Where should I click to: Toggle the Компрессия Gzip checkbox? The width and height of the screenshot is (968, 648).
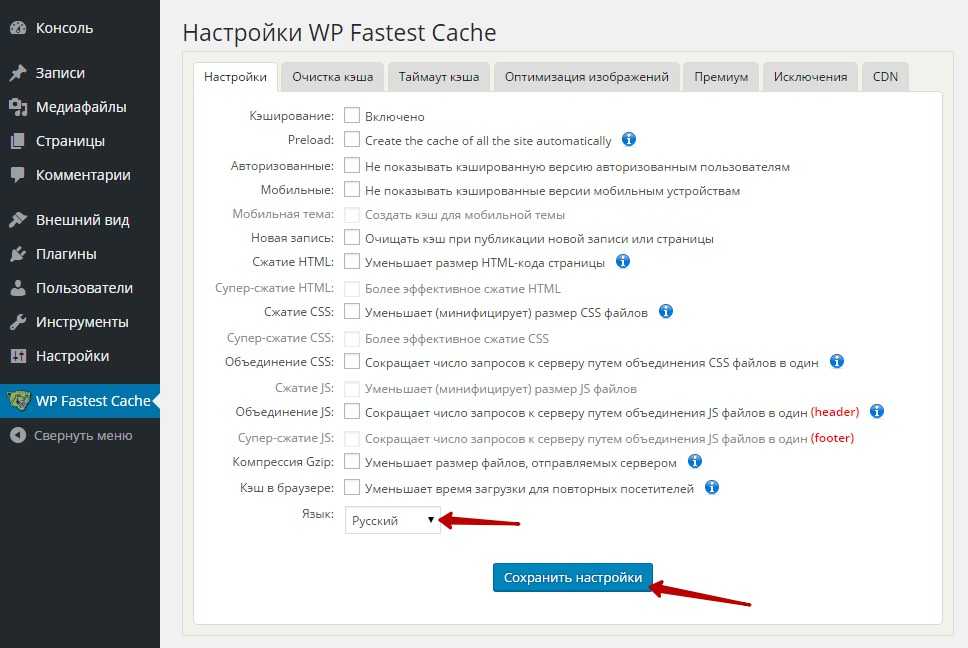352,462
